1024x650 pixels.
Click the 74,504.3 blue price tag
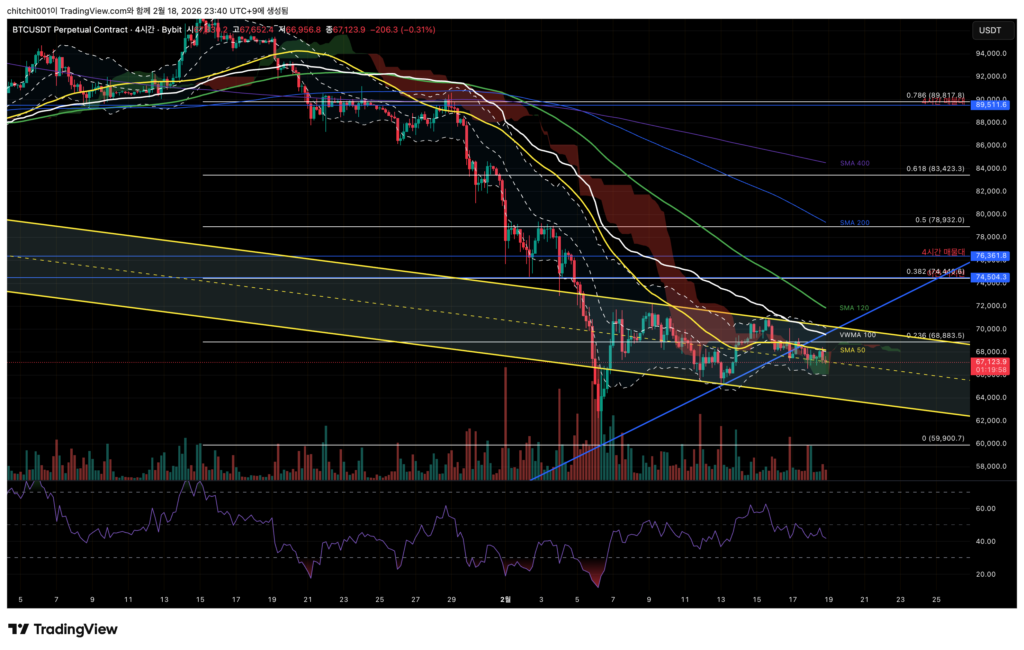coord(989,277)
